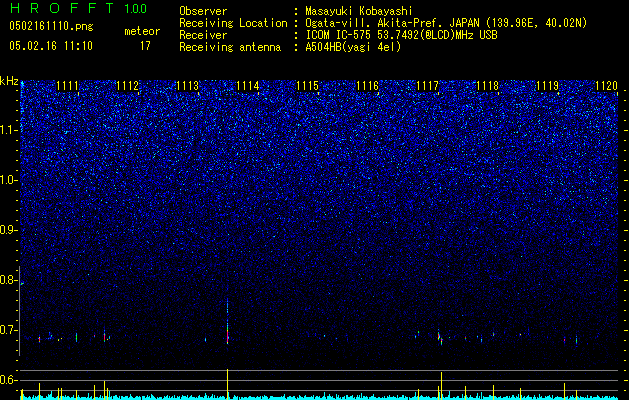Select the A504HB(yagi 4el) antenna text

353,47
